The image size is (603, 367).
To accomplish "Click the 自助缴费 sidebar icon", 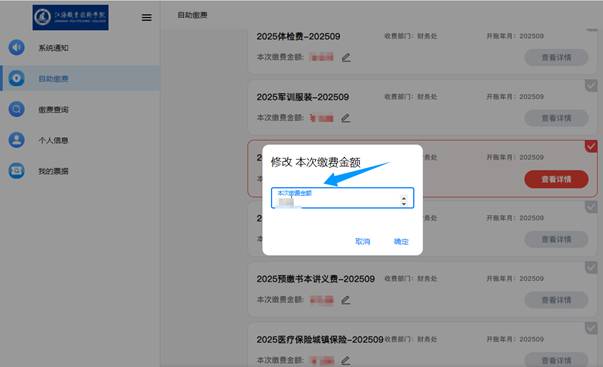I will coord(17,78).
